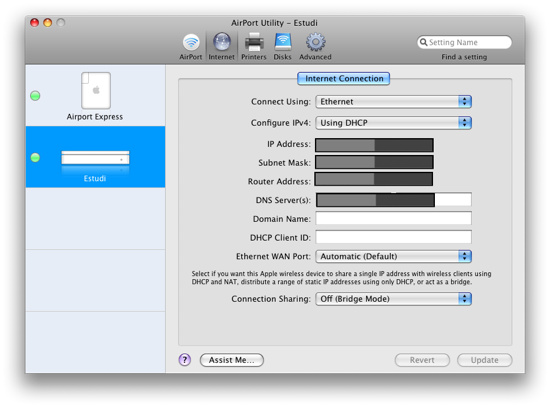Viewport: 550px width, 408px height.
Task: Select the Estudi base station
Action: (x=95, y=157)
